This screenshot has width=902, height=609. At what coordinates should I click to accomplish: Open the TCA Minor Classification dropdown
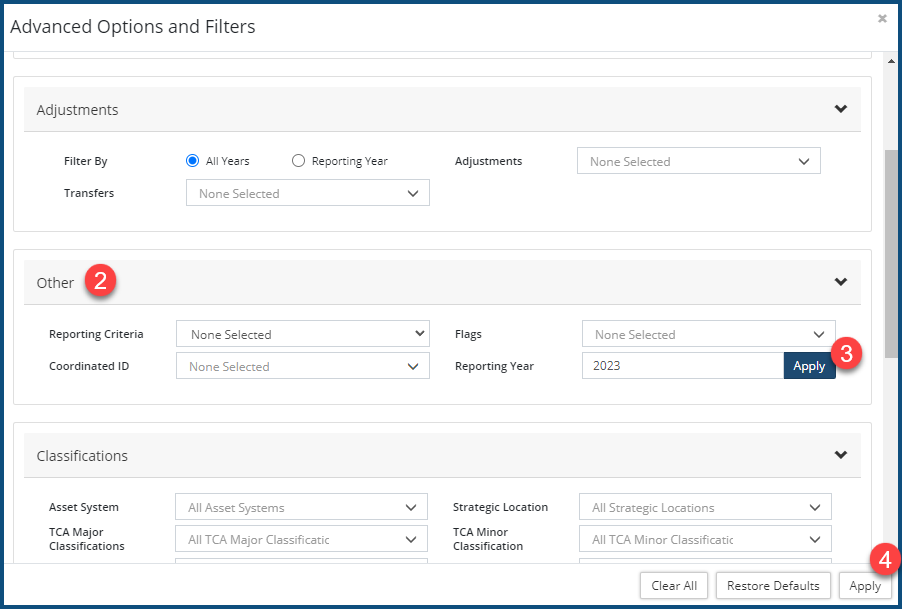pos(705,539)
